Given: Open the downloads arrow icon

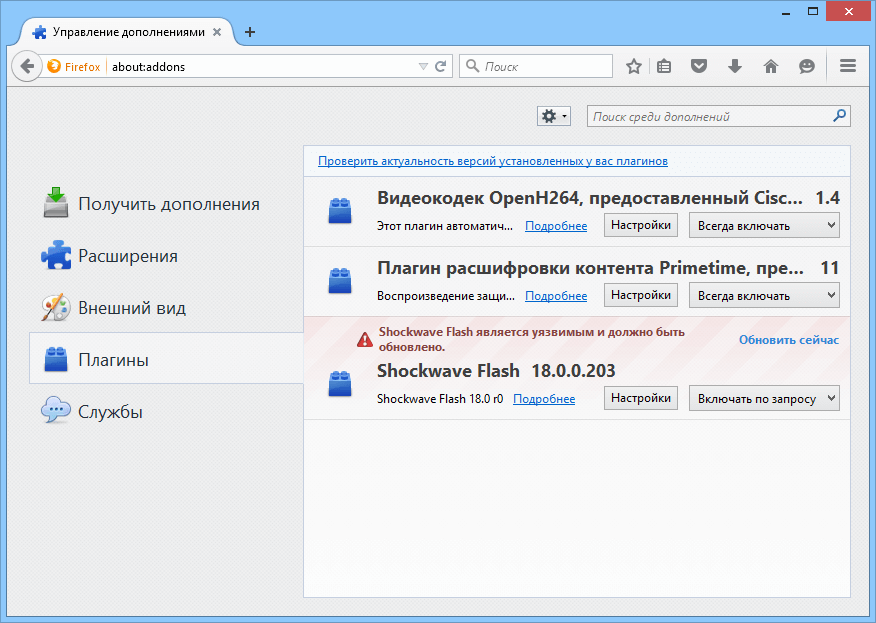Looking at the screenshot, I should 735,67.
